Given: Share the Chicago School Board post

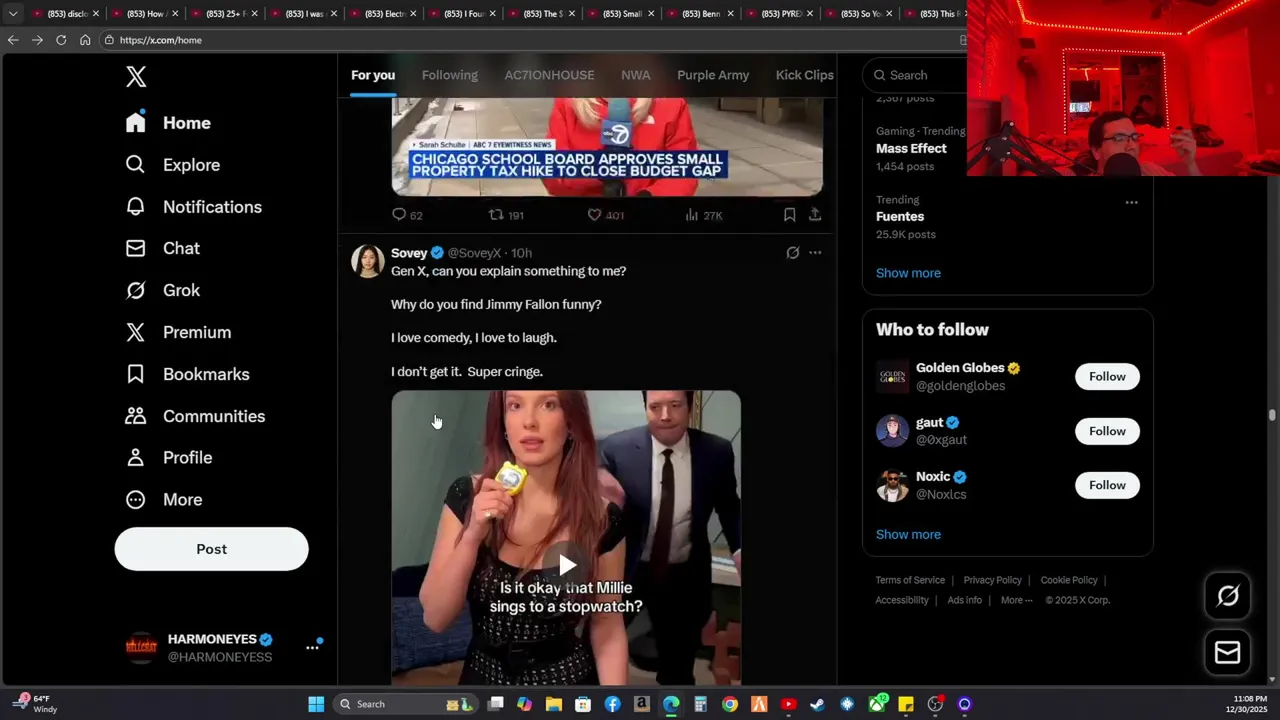Looking at the screenshot, I should click(x=815, y=215).
